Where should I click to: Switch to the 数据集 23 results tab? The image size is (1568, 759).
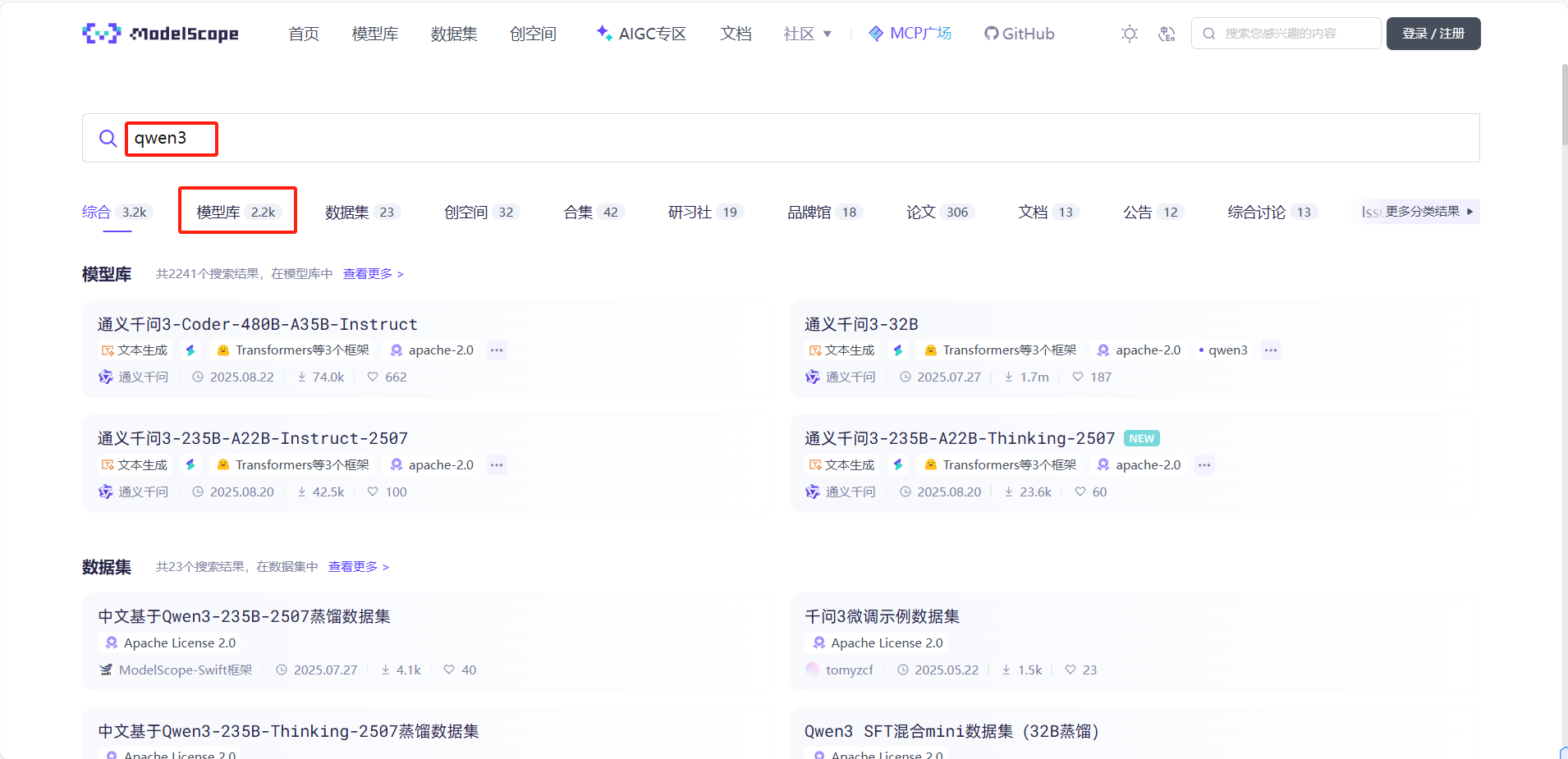coord(360,212)
